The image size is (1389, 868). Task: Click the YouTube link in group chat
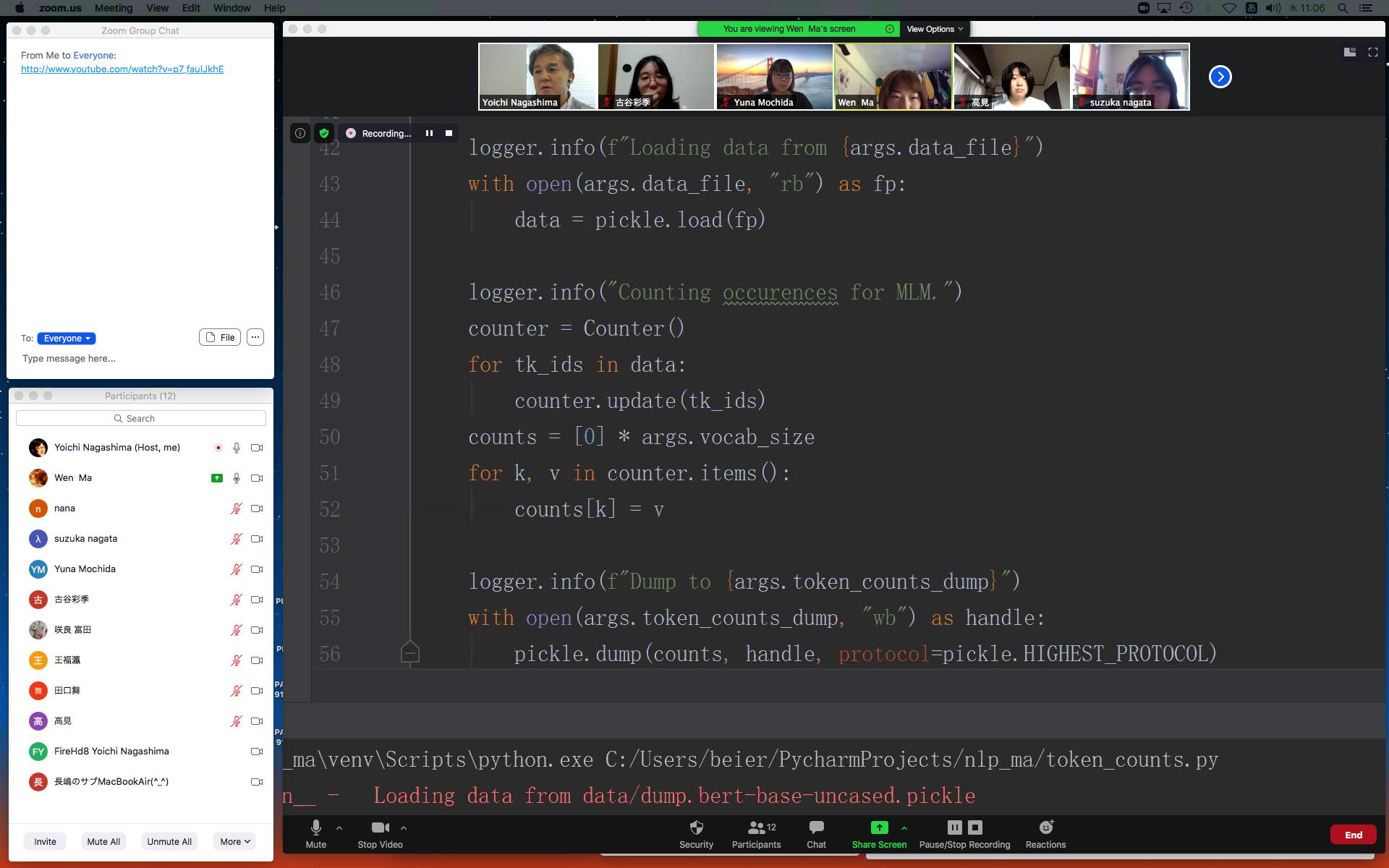[x=122, y=69]
